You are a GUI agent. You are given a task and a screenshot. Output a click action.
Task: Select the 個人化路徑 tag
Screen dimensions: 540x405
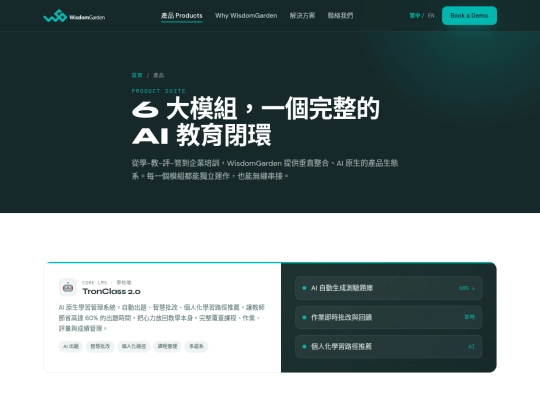(x=134, y=346)
